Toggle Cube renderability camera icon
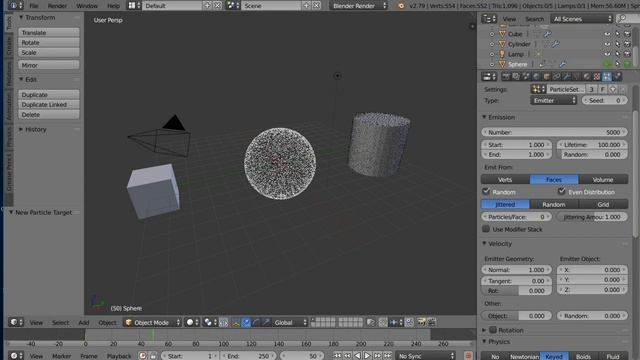This screenshot has width=640, height=360. [x=628, y=34]
